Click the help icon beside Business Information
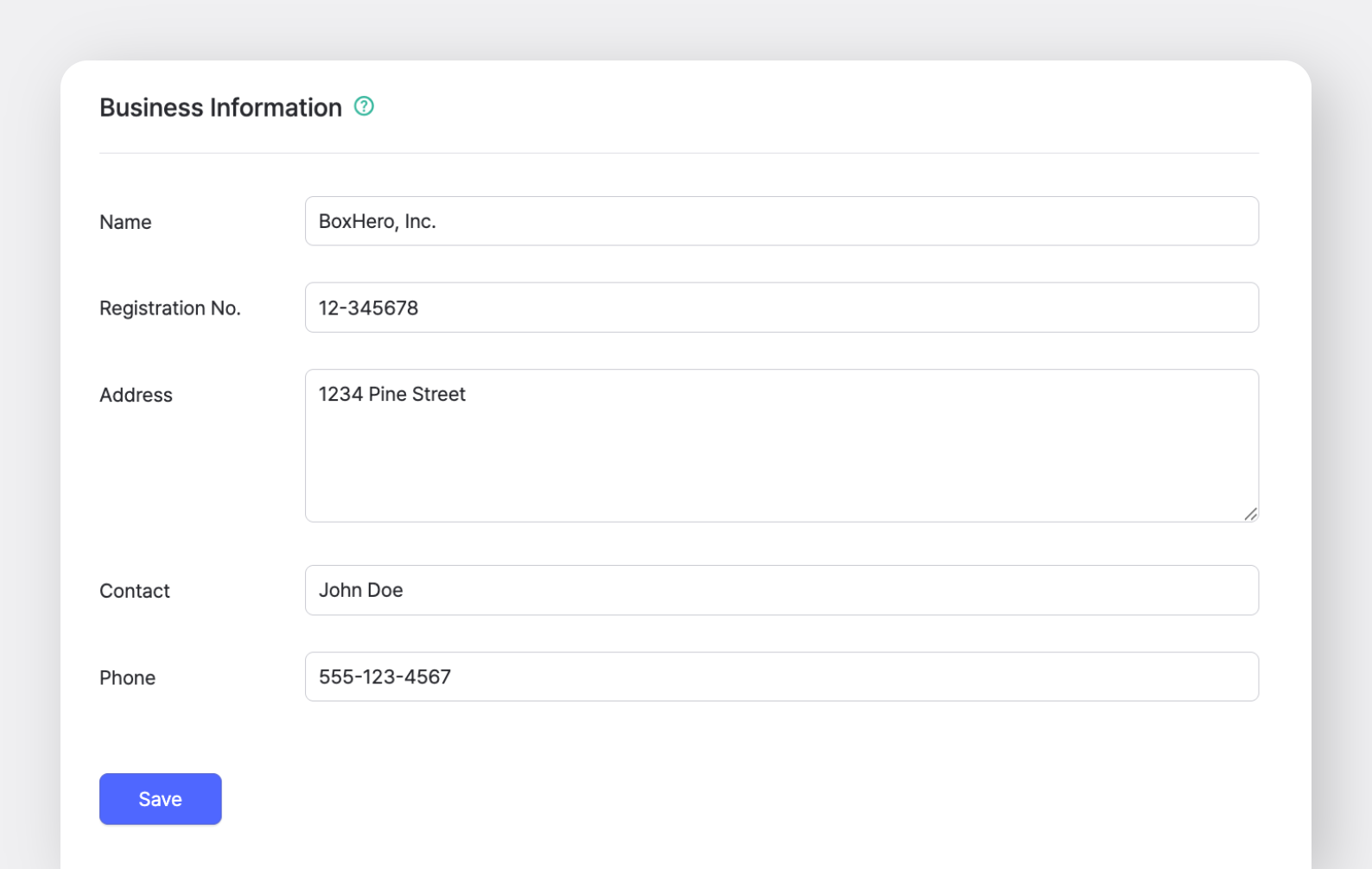The height and width of the screenshot is (869, 1372). click(364, 106)
